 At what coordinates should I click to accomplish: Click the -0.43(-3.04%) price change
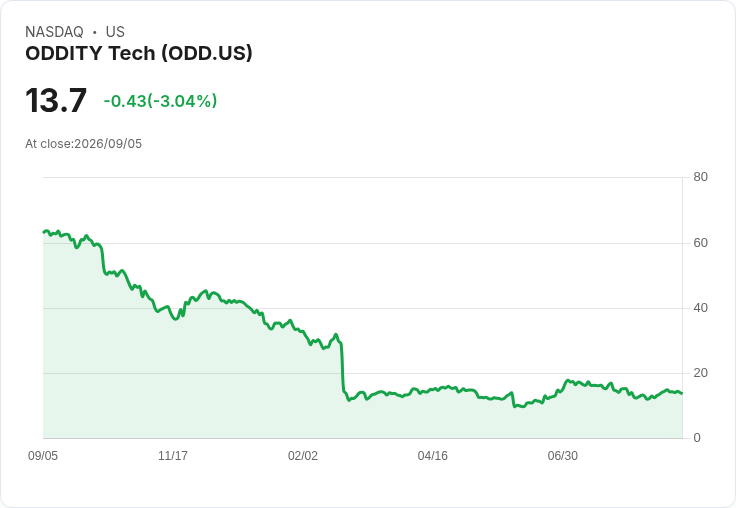(160, 101)
